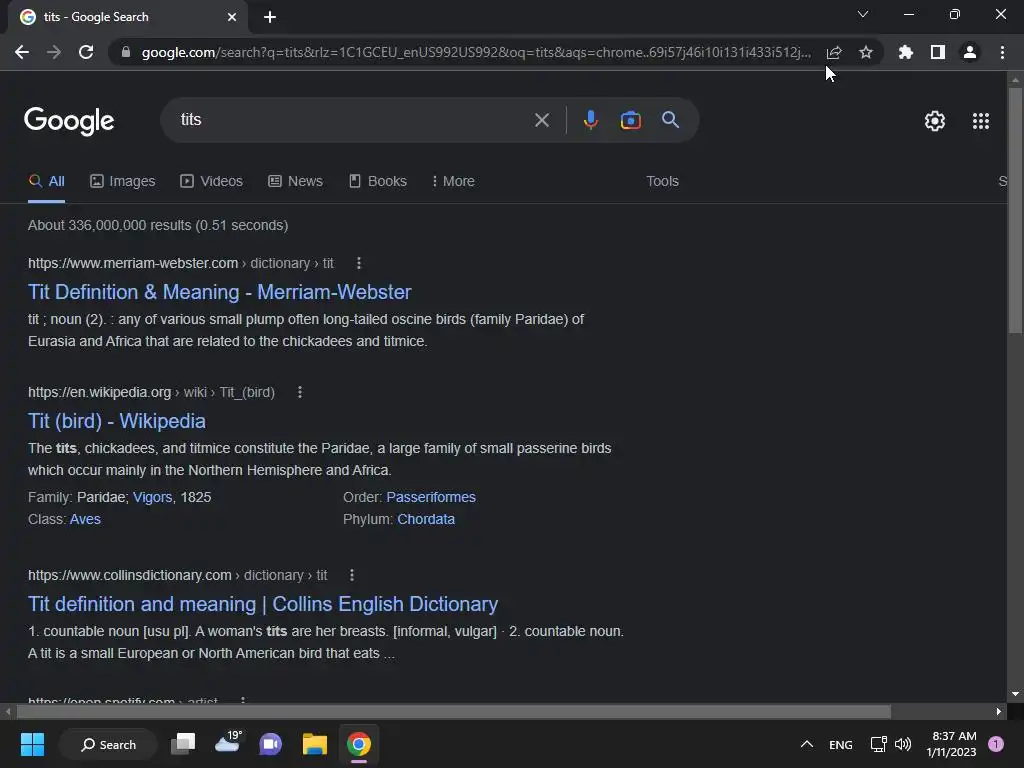Open volume control in system tray
This screenshot has height=768, width=1024.
tap(903, 744)
